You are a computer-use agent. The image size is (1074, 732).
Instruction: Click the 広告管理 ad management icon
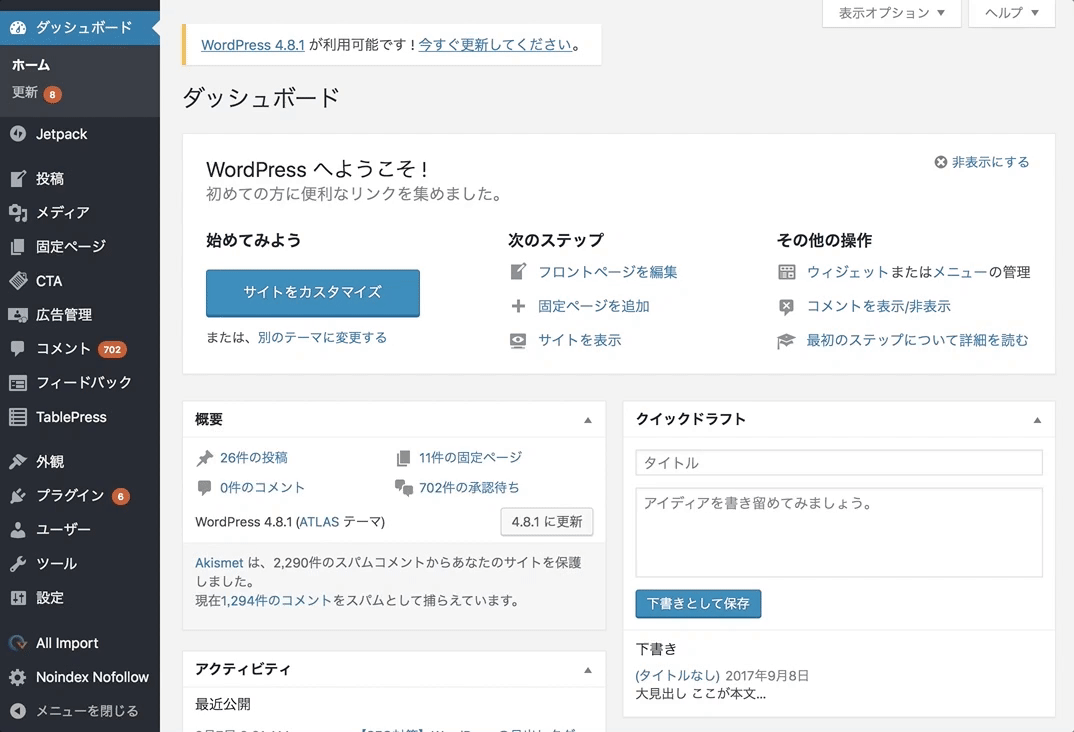[x=18, y=314]
